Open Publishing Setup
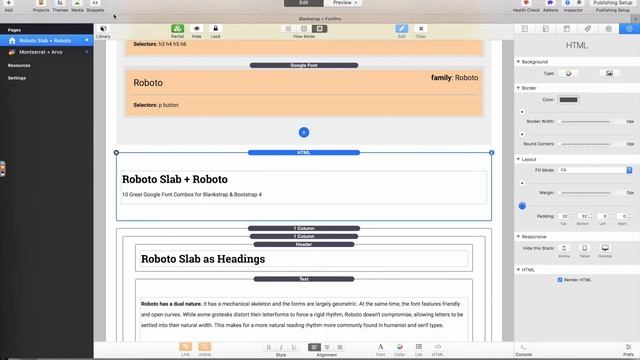Image resolution: width=640 pixels, height=360 pixels. point(613,5)
